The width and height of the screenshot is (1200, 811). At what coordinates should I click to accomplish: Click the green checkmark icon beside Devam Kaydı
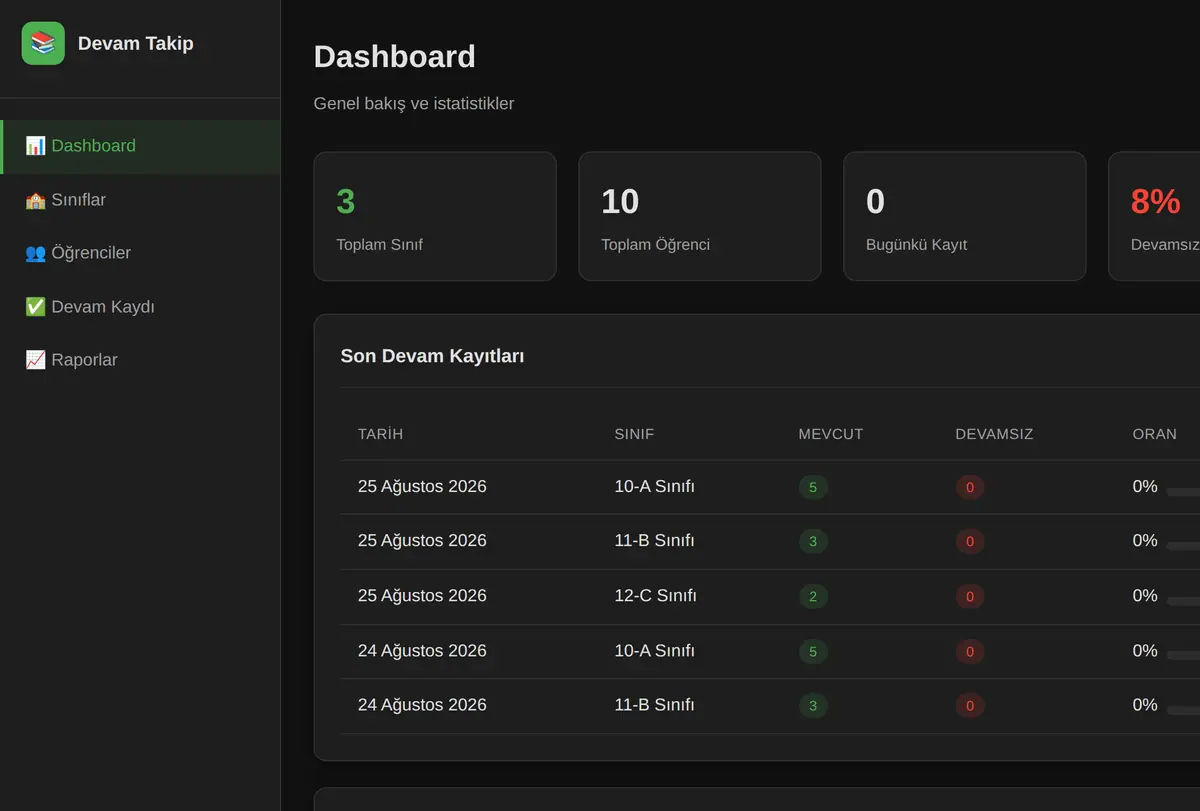35,307
